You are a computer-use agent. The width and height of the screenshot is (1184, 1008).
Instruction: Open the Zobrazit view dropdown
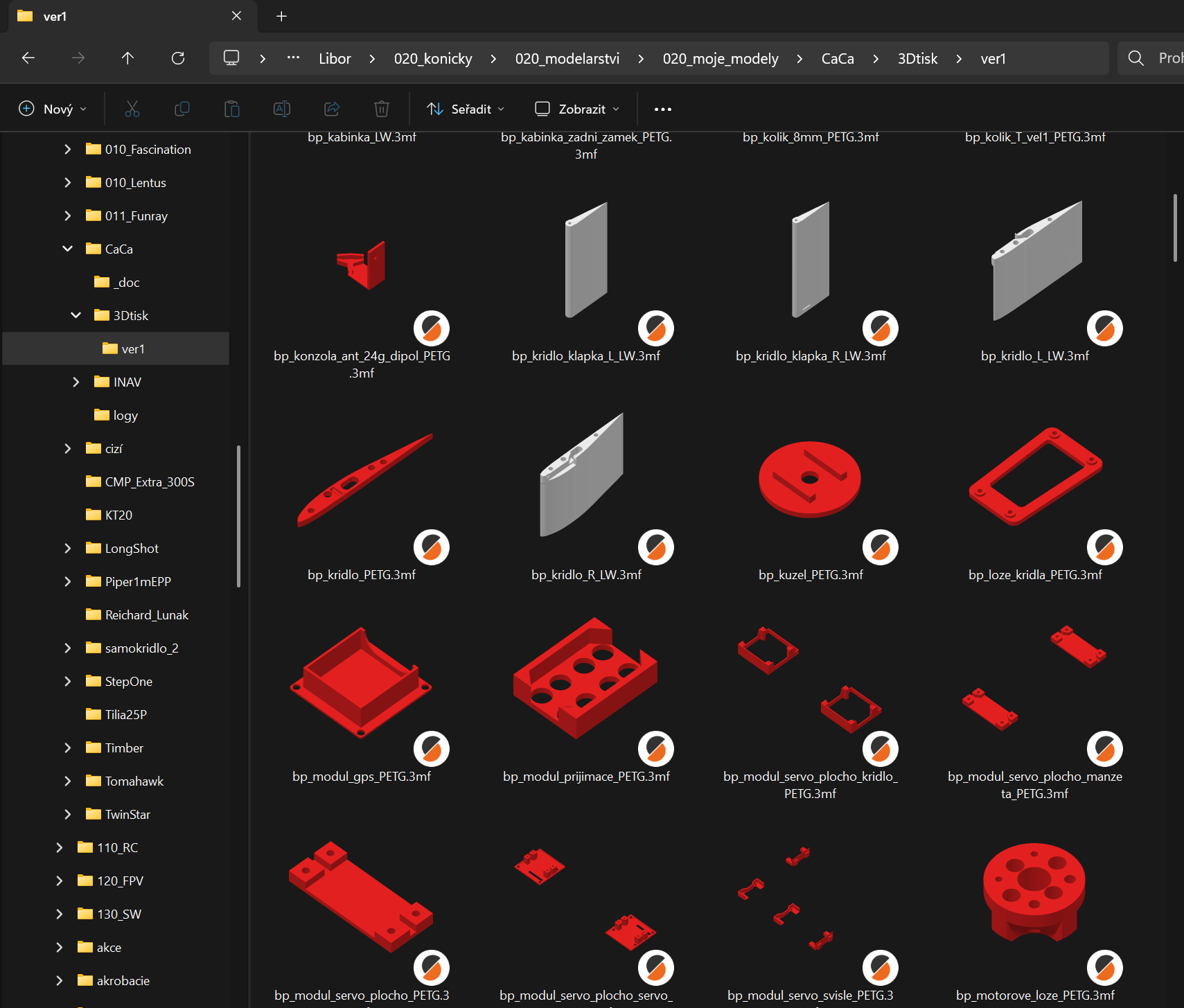577,109
